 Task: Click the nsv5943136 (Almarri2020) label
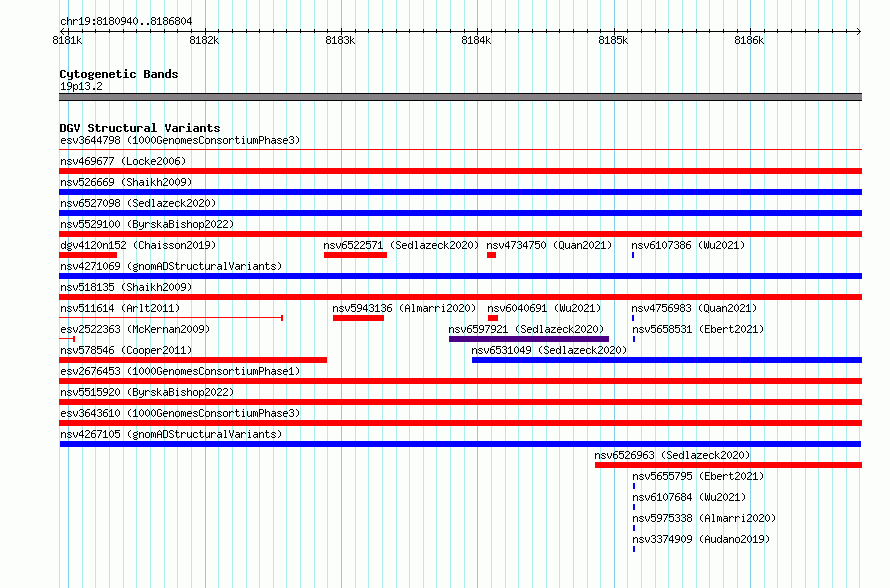tap(404, 308)
